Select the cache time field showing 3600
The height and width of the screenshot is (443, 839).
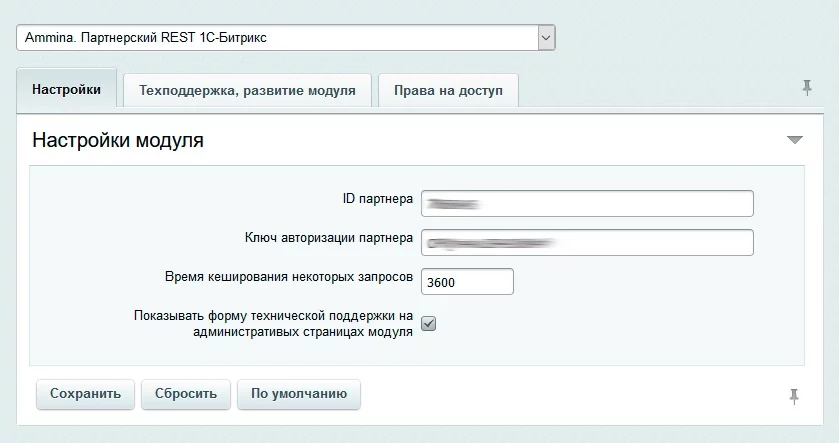coord(467,282)
